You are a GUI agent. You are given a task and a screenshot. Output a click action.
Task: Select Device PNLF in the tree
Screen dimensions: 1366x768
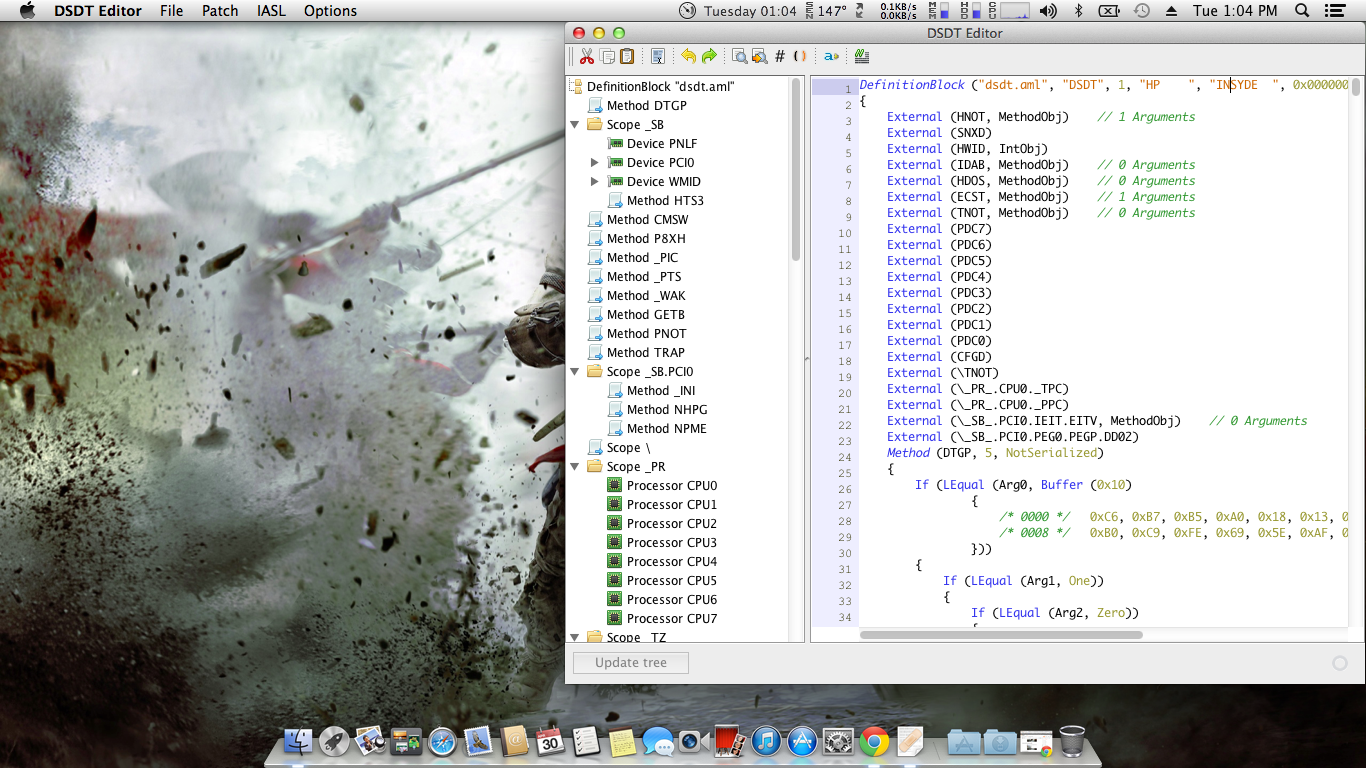(x=662, y=143)
